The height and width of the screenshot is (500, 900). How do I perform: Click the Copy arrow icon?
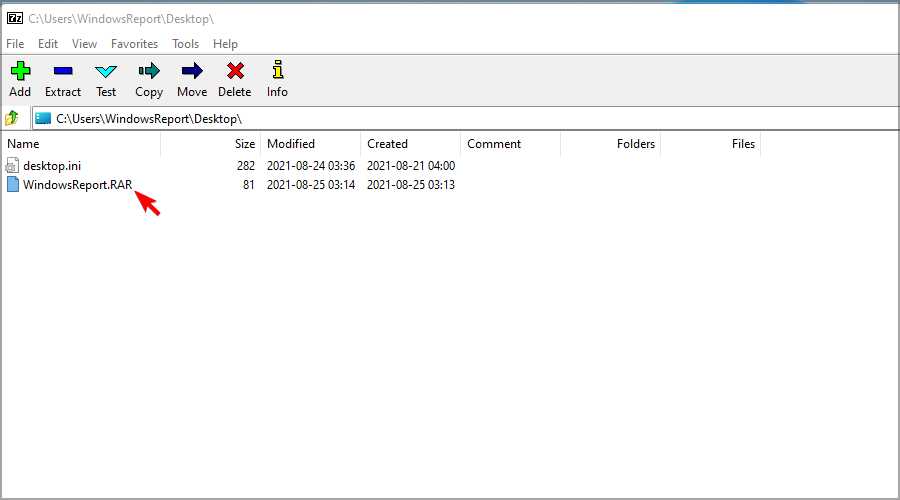[x=149, y=71]
